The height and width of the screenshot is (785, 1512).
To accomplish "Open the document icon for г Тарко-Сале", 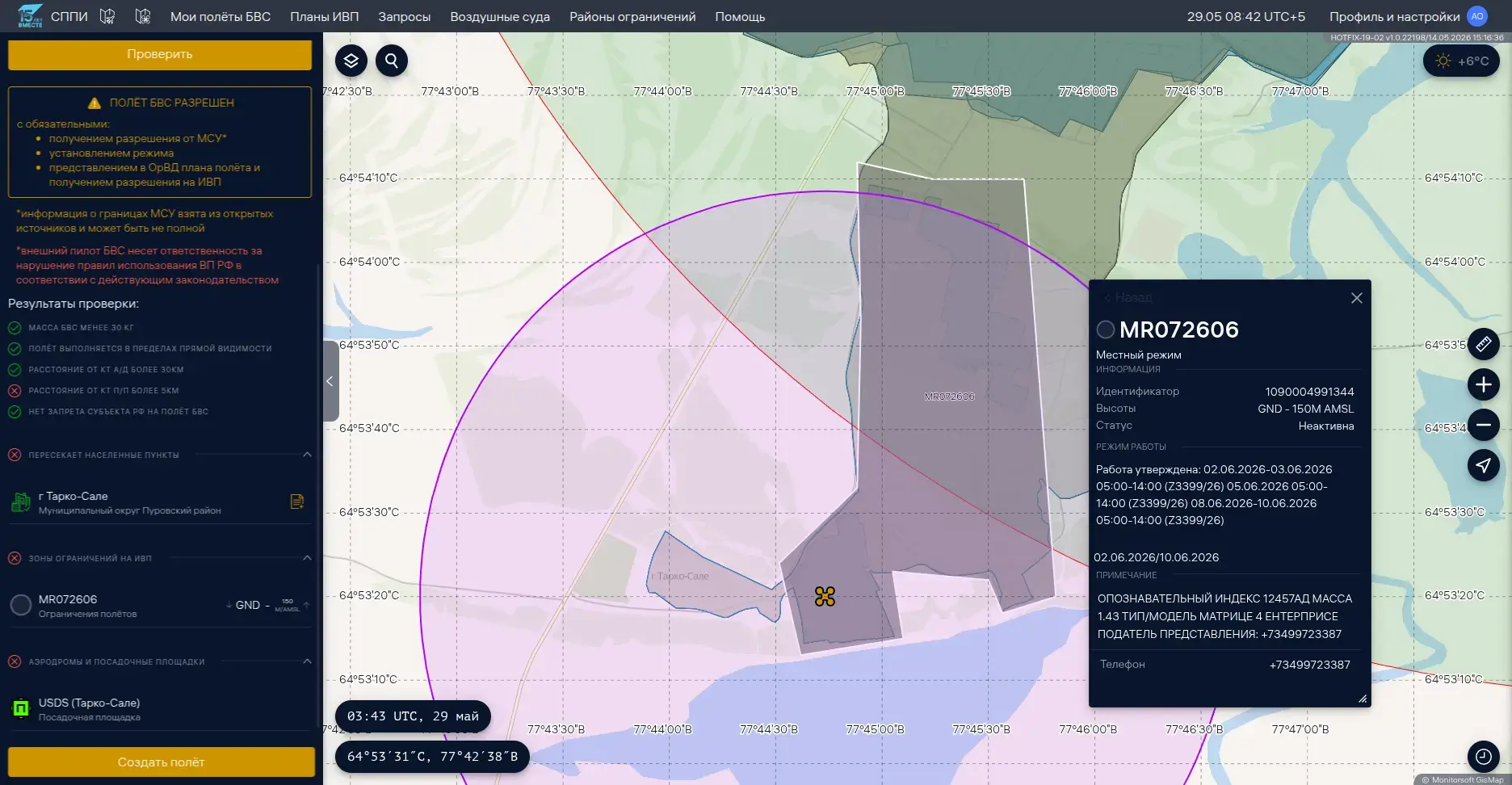I will 297,502.
